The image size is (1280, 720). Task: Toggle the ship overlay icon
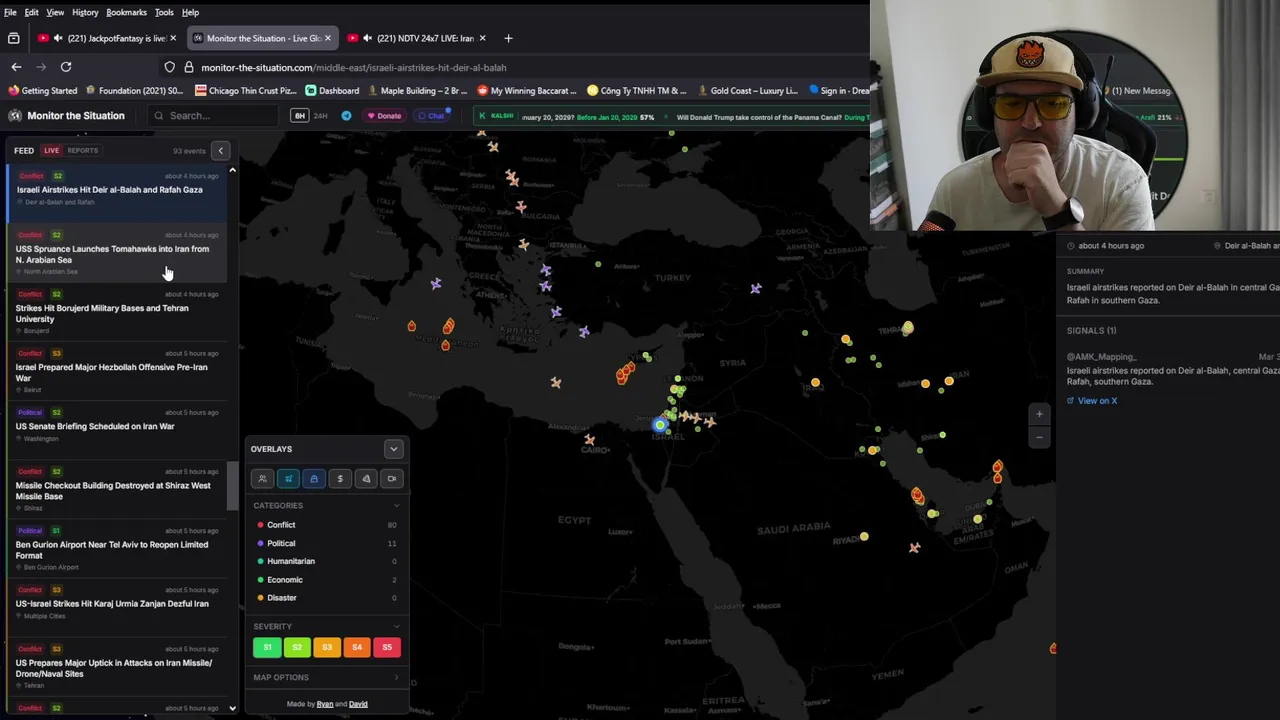pyautogui.click(x=314, y=479)
